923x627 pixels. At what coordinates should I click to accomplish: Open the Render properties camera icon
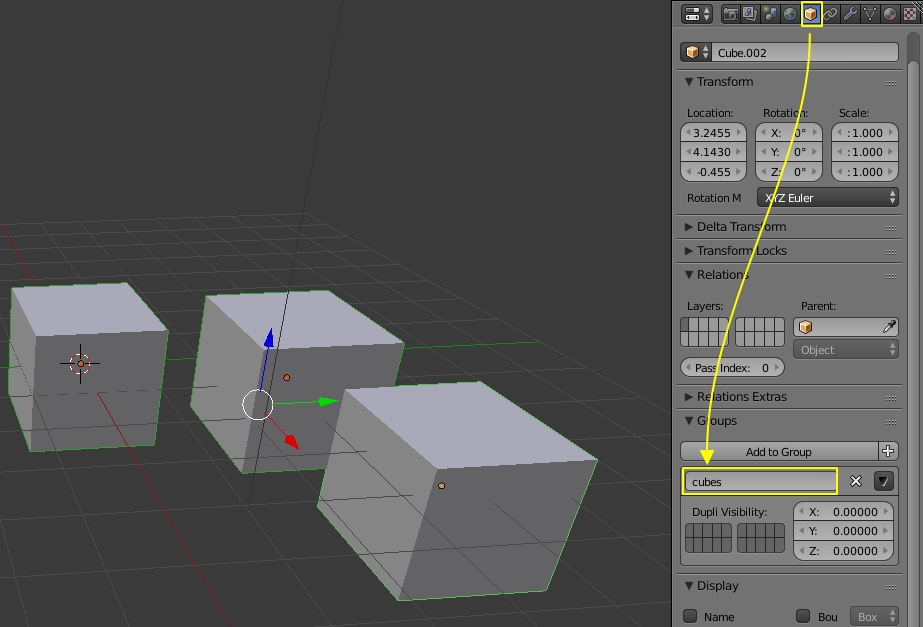(731, 13)
